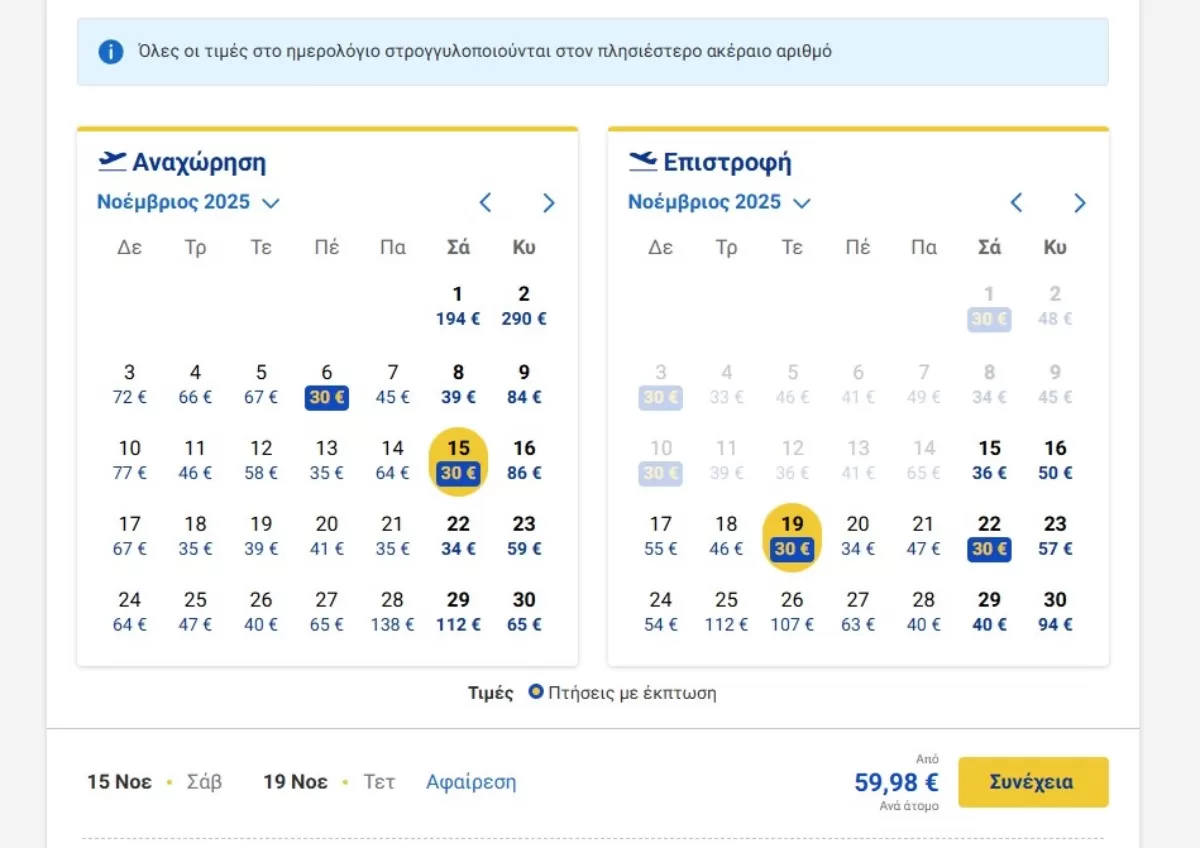Go to previous month in departure calendar
1200x848 pixels.
click(x=485, y=203)
